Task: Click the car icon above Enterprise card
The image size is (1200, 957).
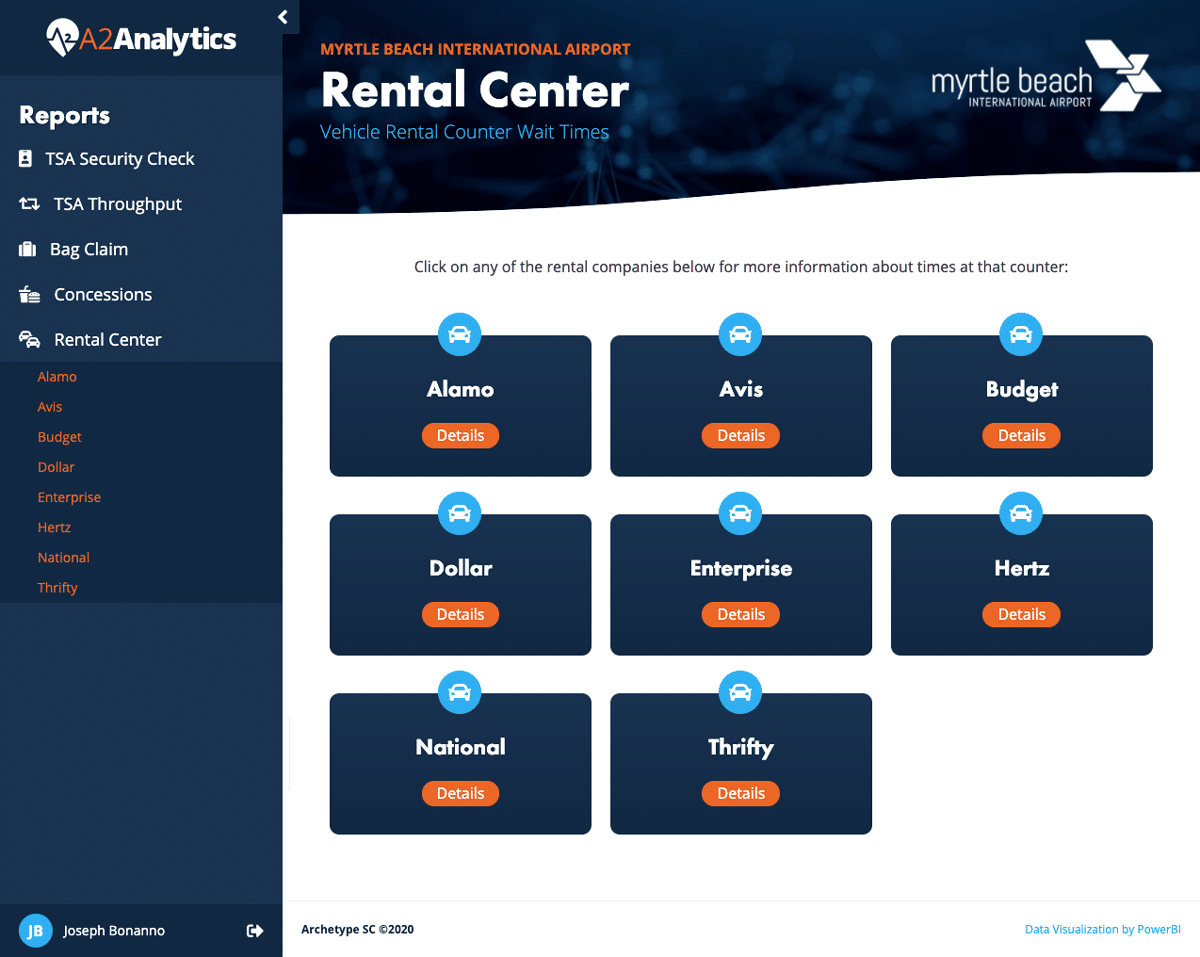Action: [x=740, y=514]
